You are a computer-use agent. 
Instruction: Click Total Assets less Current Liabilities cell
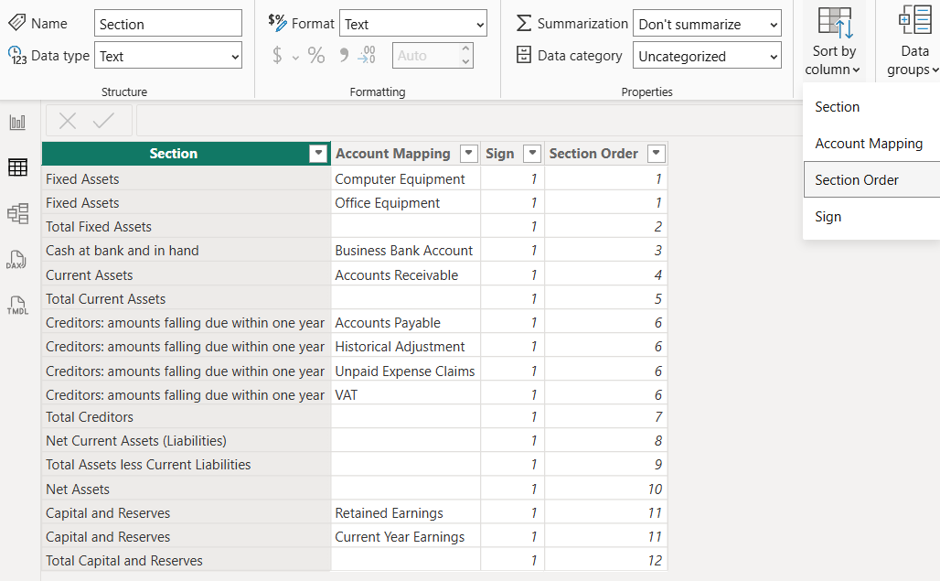pyautogui.click(x=186, y=465)
